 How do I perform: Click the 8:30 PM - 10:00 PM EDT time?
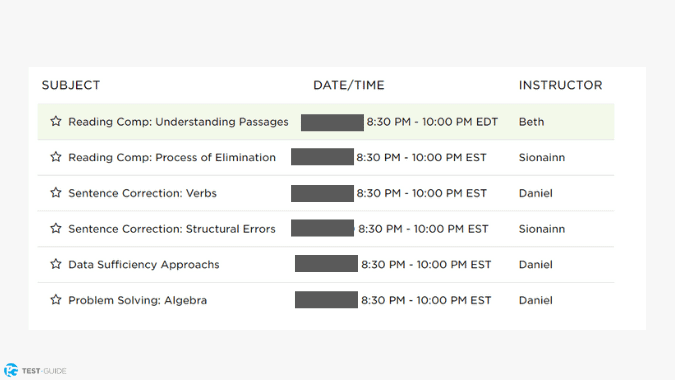coord(432,122)
